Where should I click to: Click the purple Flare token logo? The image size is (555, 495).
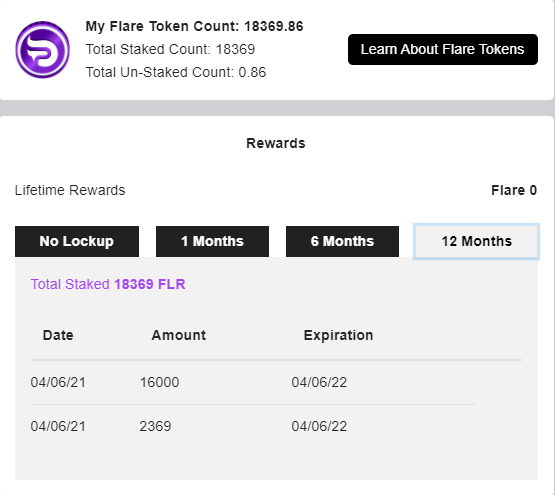42,50
